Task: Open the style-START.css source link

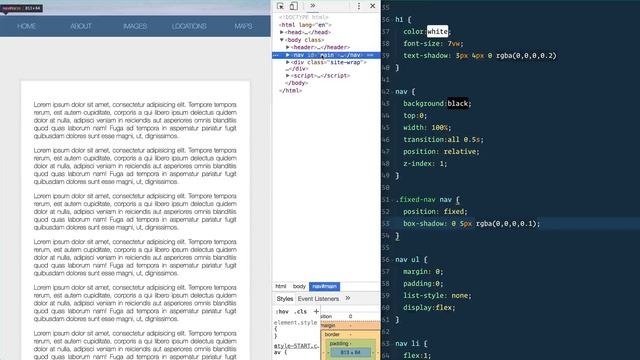Action: tap(296, 346)
